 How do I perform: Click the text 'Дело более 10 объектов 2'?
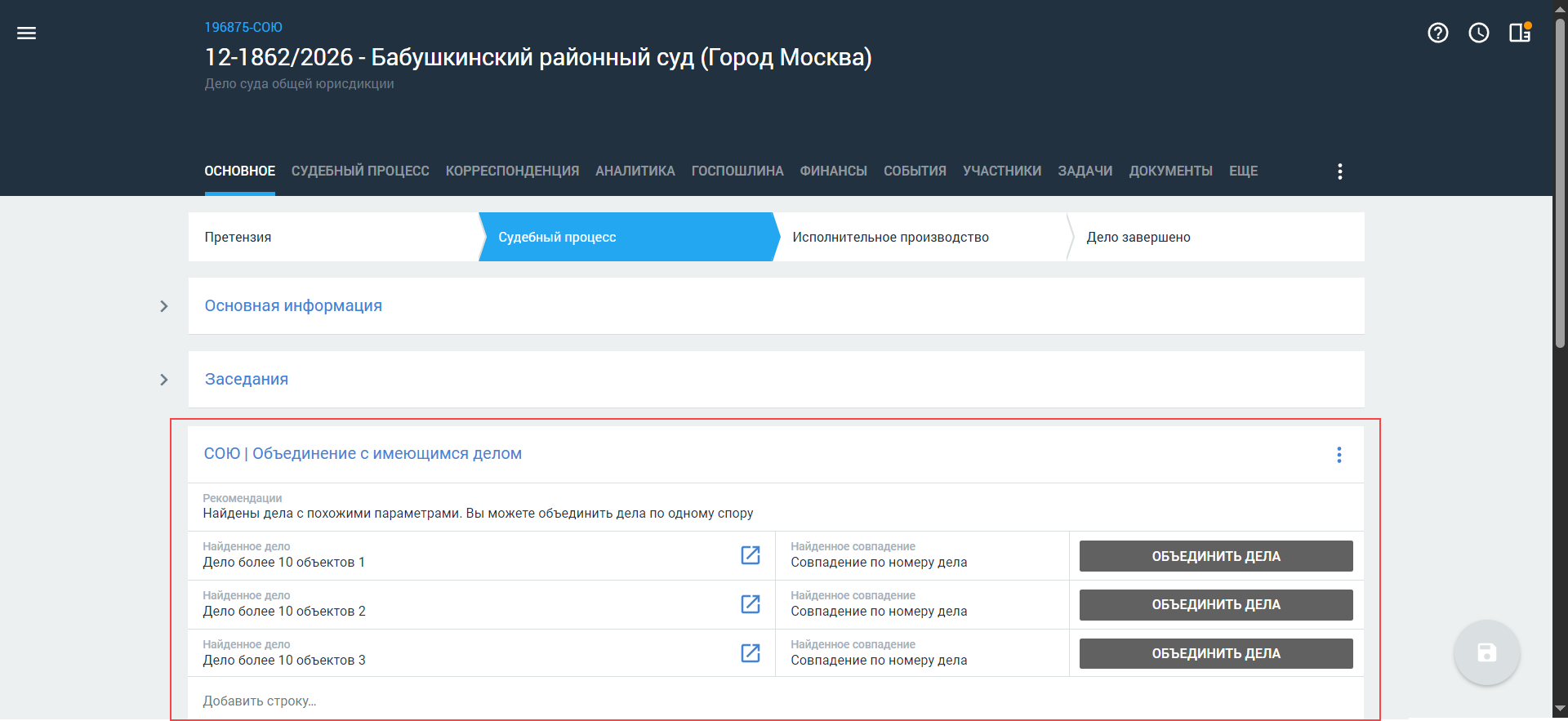click(x=283, y=611)
